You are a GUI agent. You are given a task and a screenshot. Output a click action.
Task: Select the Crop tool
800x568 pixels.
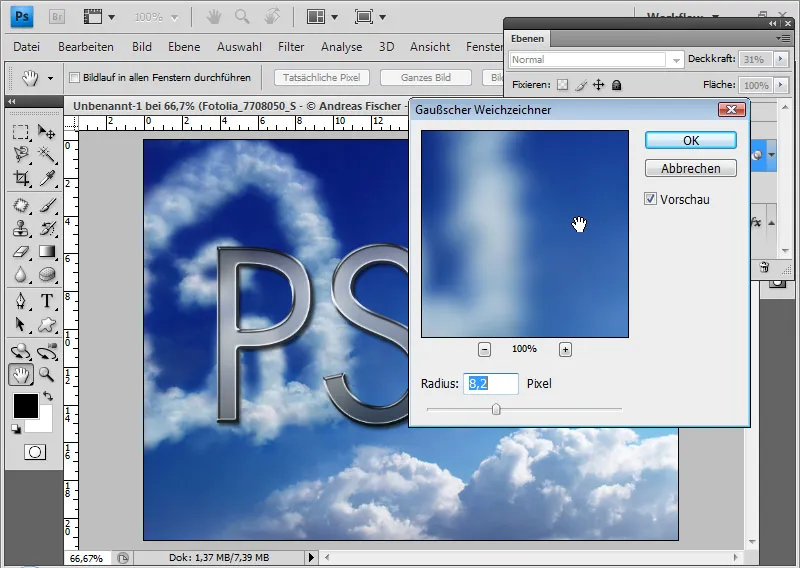pyautogui.click(x=20, y=178)
